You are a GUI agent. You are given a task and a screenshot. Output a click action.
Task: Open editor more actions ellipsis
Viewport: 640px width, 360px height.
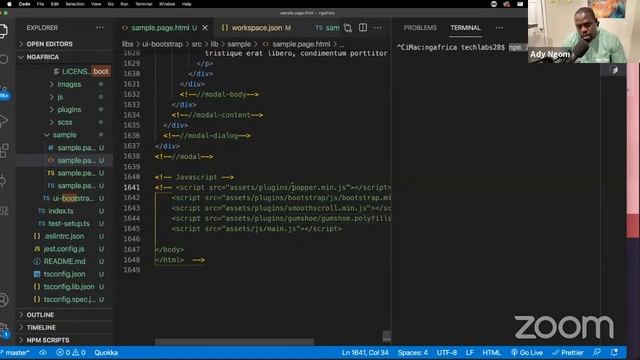coord(378,28)
